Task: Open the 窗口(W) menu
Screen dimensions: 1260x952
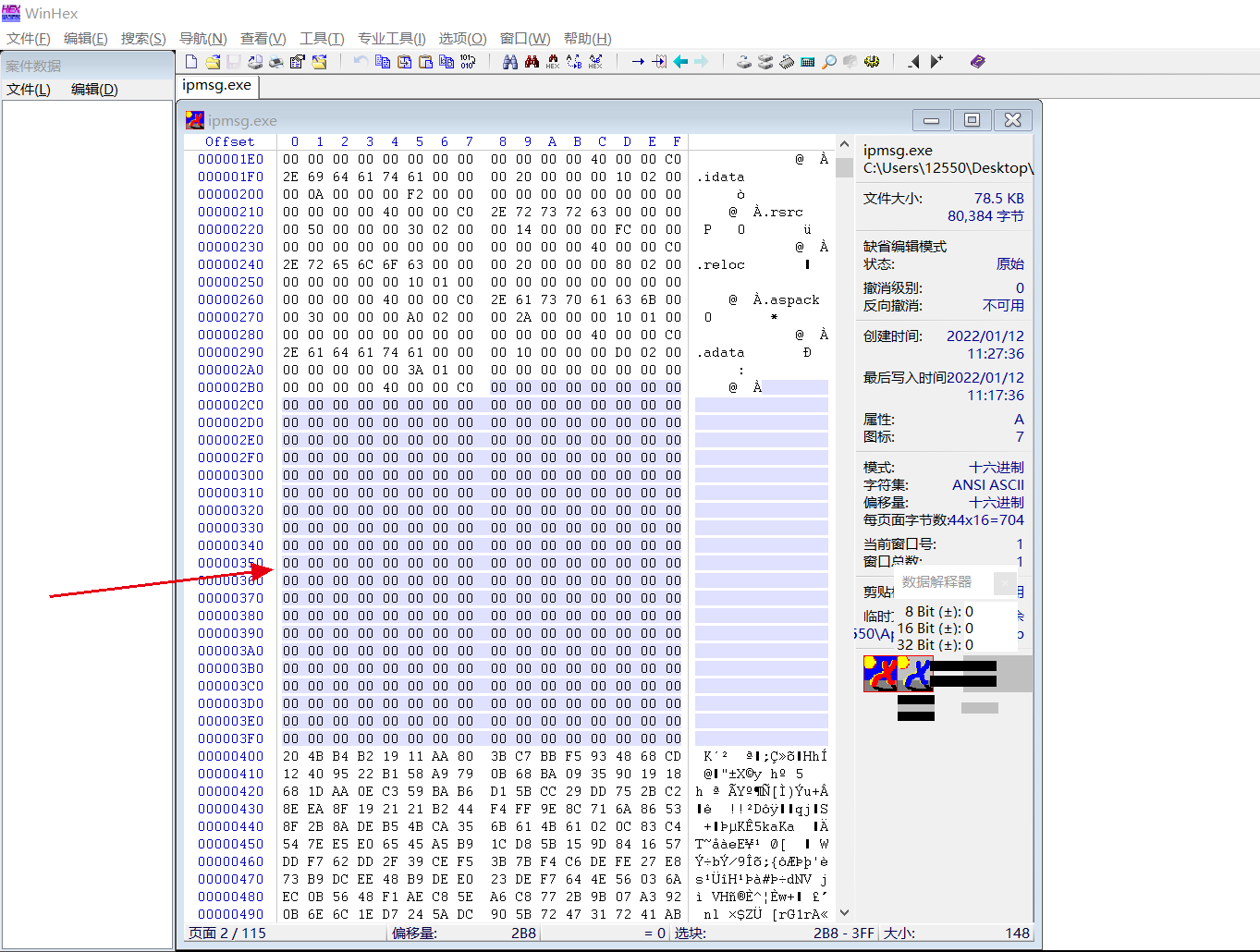Action: click(x=525, y=38)
